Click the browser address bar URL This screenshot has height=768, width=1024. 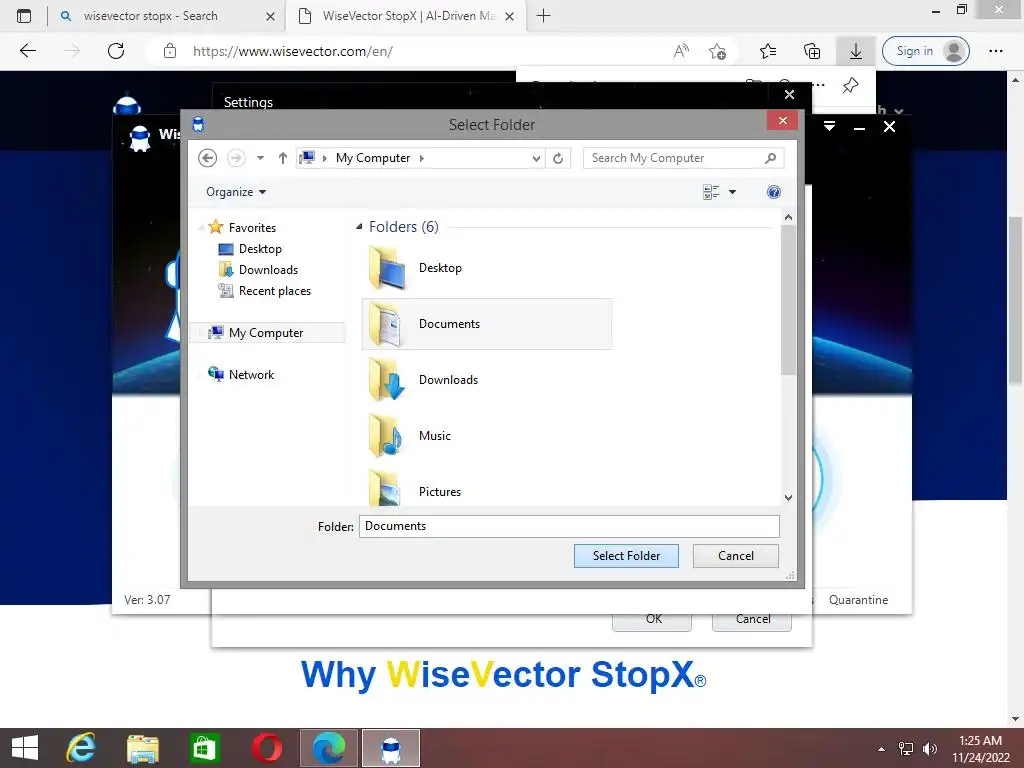293,51
